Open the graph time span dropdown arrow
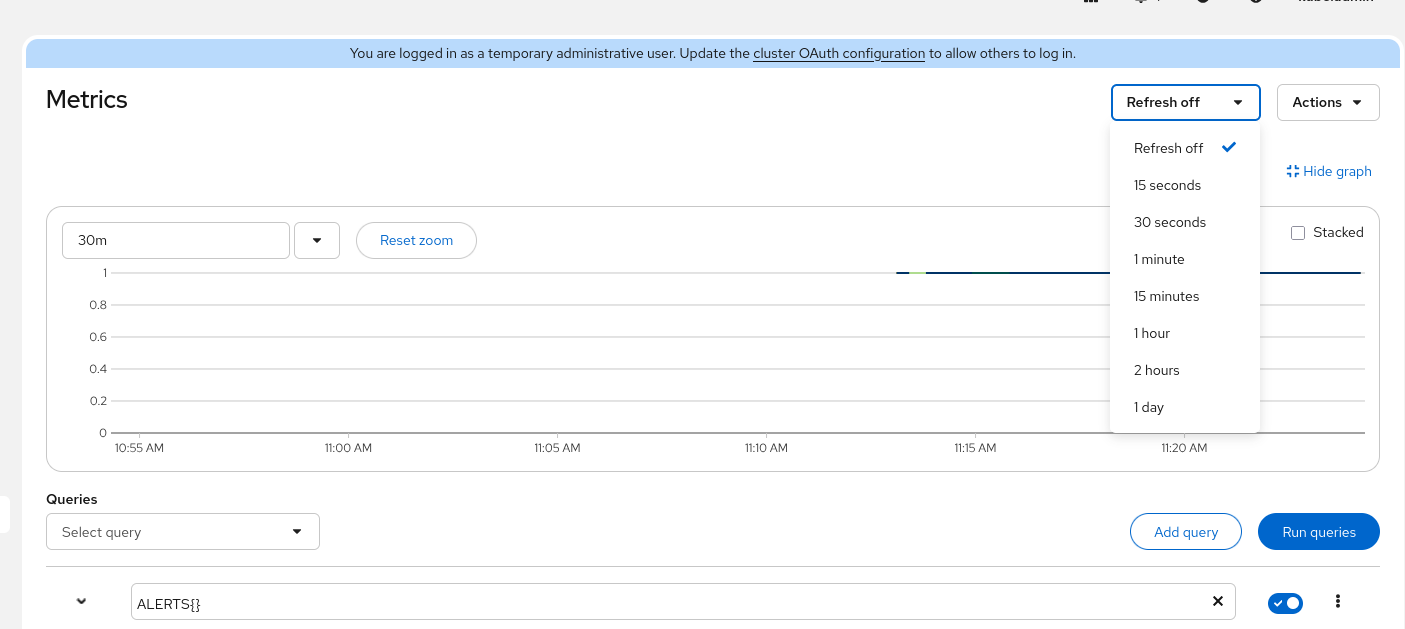 pos(317,241)
